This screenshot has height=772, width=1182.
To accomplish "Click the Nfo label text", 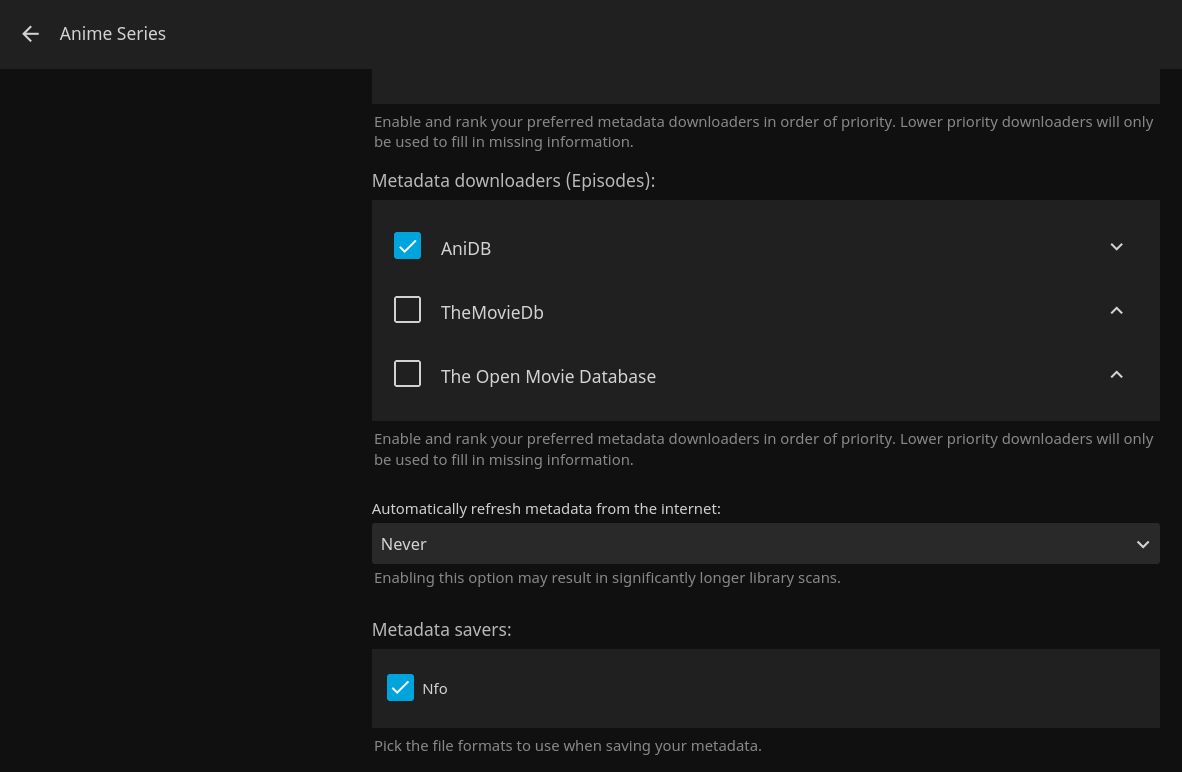I will pyautogui.click(x=435, y=688).
